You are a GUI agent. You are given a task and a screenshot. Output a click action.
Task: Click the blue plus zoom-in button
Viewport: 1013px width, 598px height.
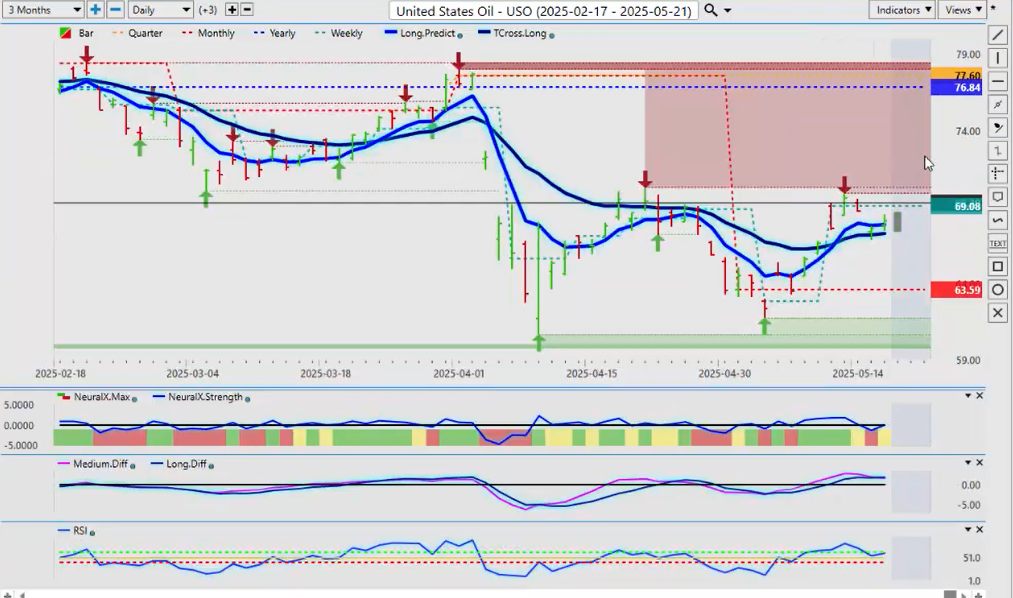95,10
